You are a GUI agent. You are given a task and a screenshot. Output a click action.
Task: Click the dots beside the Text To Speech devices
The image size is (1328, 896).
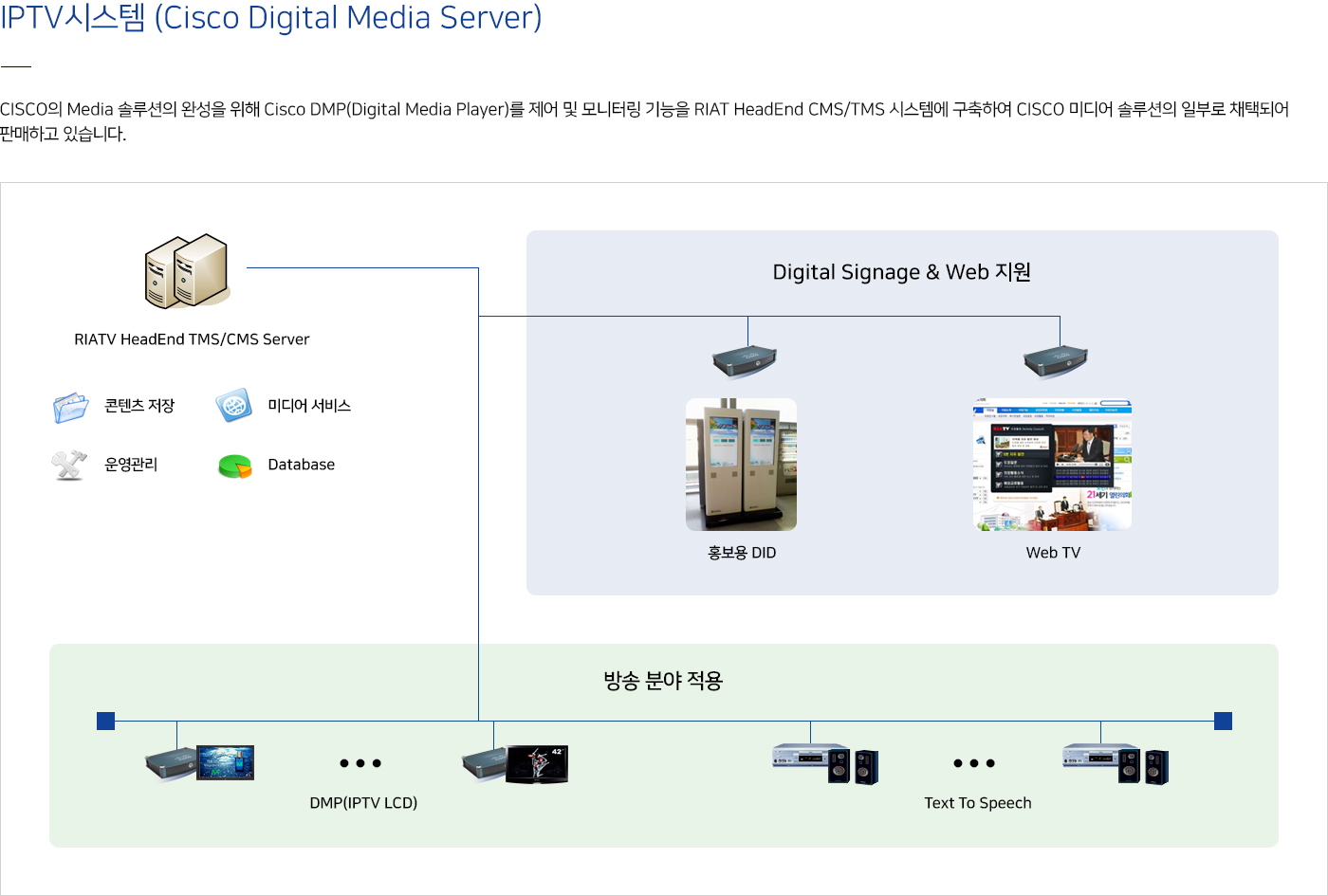[974, 763]
